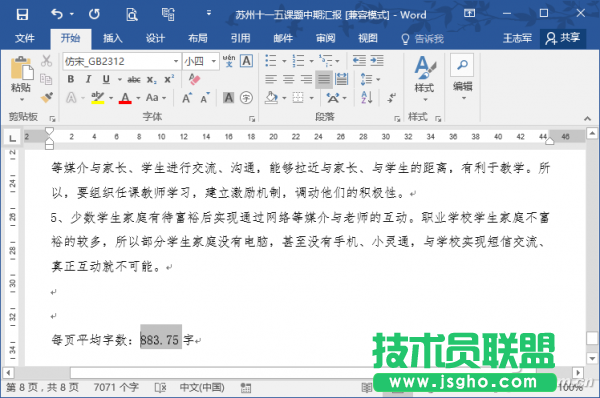Open account name 王志军
This screenshot has width=600, height=398.
click(x=517, y=38)
